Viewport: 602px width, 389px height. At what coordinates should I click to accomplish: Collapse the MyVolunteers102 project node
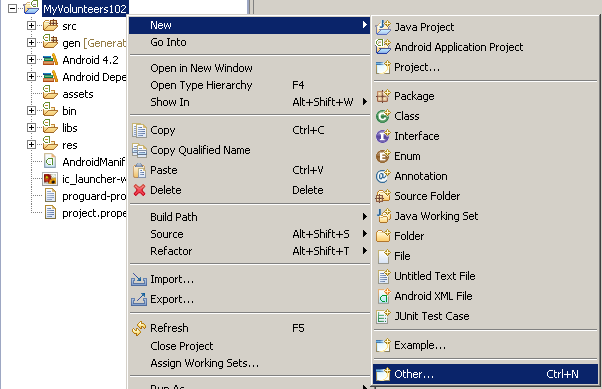click(x=12, y=8)
